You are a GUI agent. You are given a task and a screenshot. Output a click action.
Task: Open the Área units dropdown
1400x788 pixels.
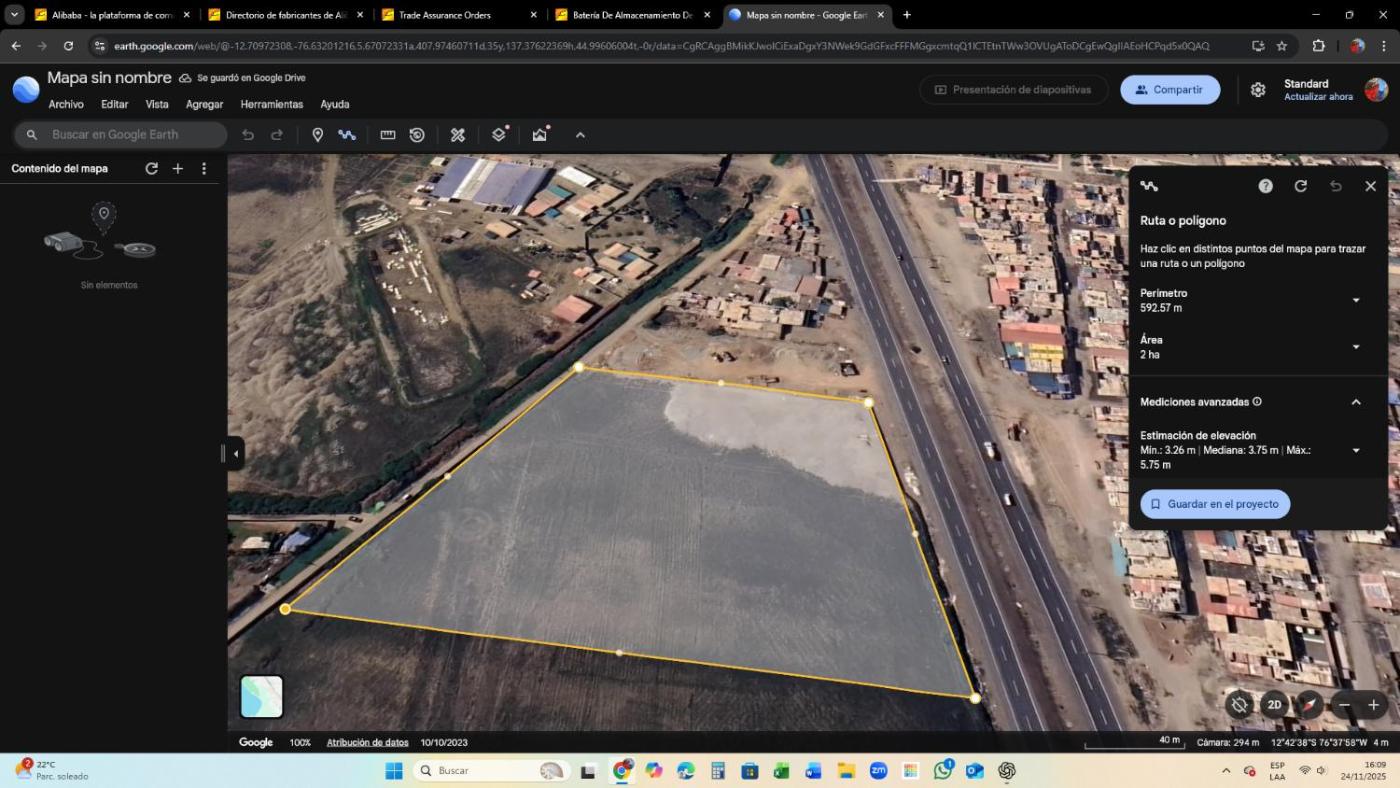click(1356, 347)
